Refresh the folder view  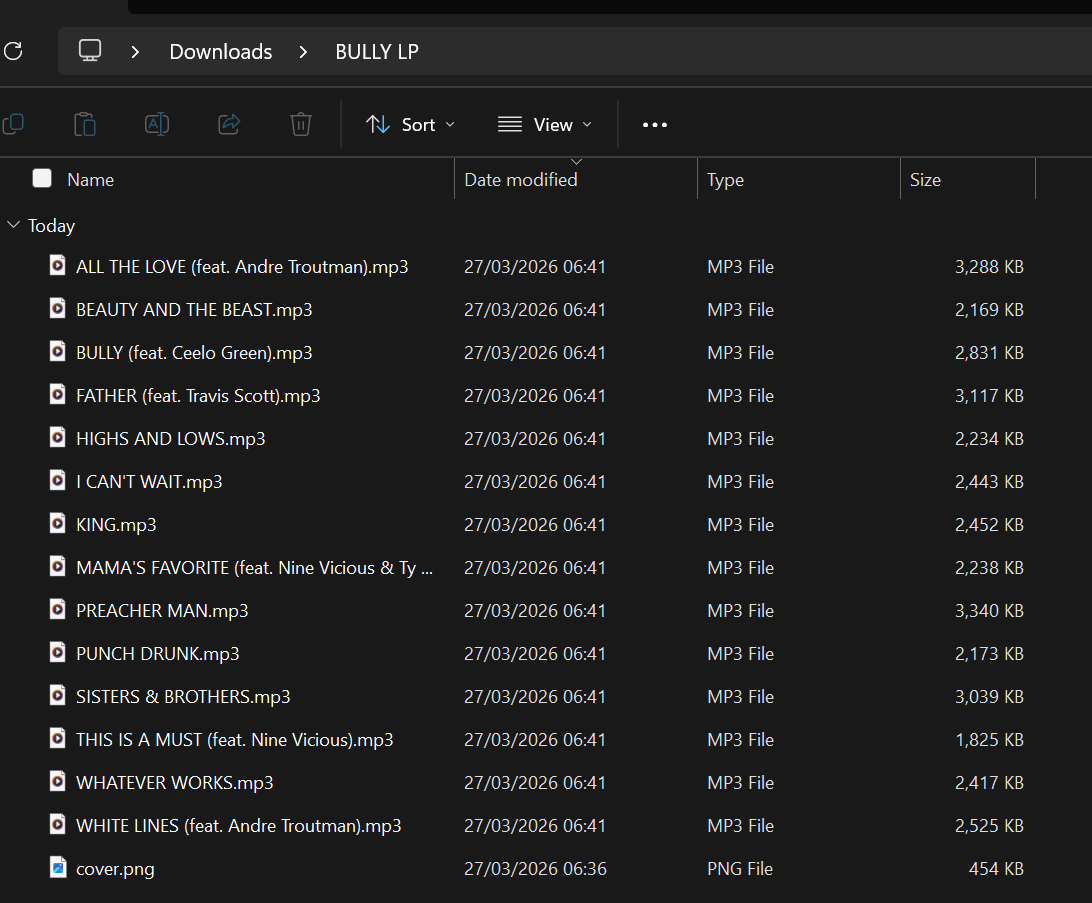13,51
